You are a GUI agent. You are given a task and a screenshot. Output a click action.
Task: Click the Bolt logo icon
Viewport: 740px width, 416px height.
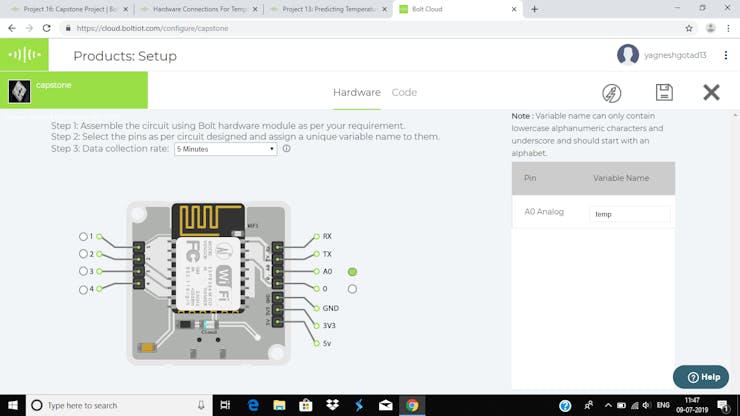[24, 55]
